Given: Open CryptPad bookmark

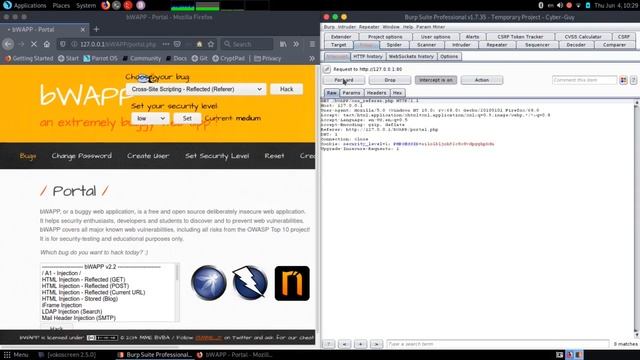Looking at the screenshot, I should [x=229, y=58].
